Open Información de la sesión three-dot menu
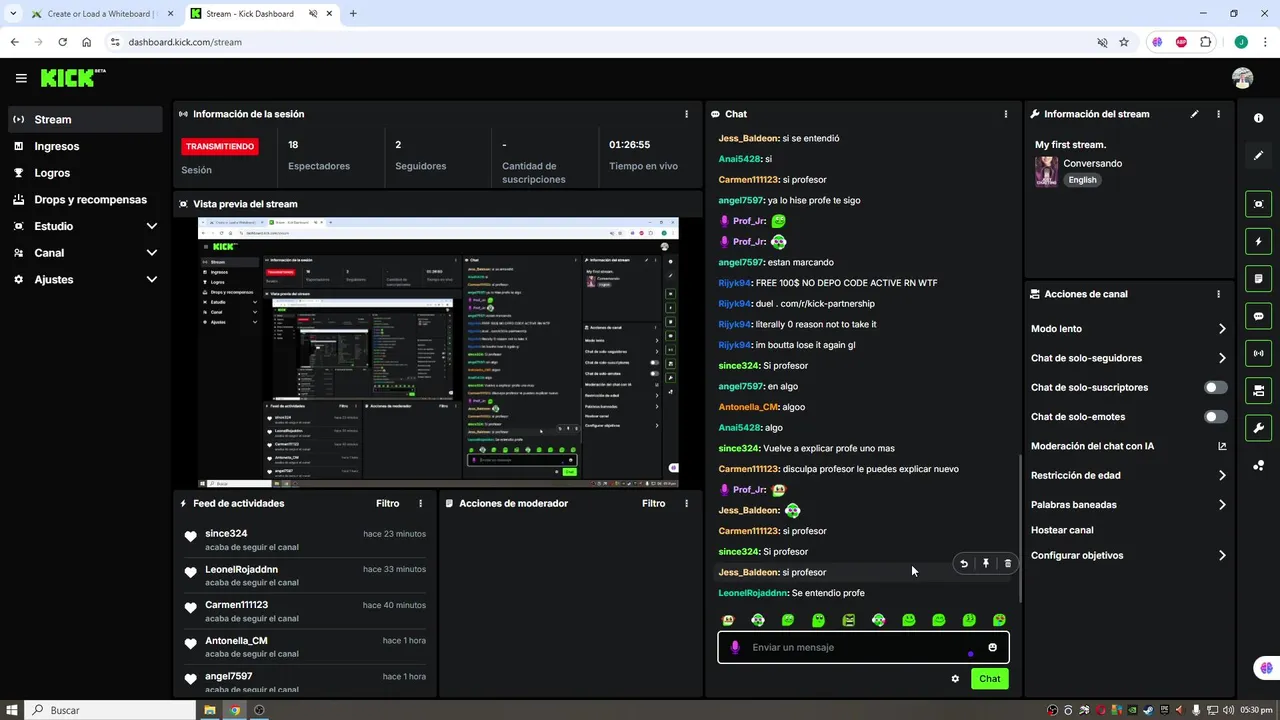This screenshot has height=720, width=1280. pos(686,114)
